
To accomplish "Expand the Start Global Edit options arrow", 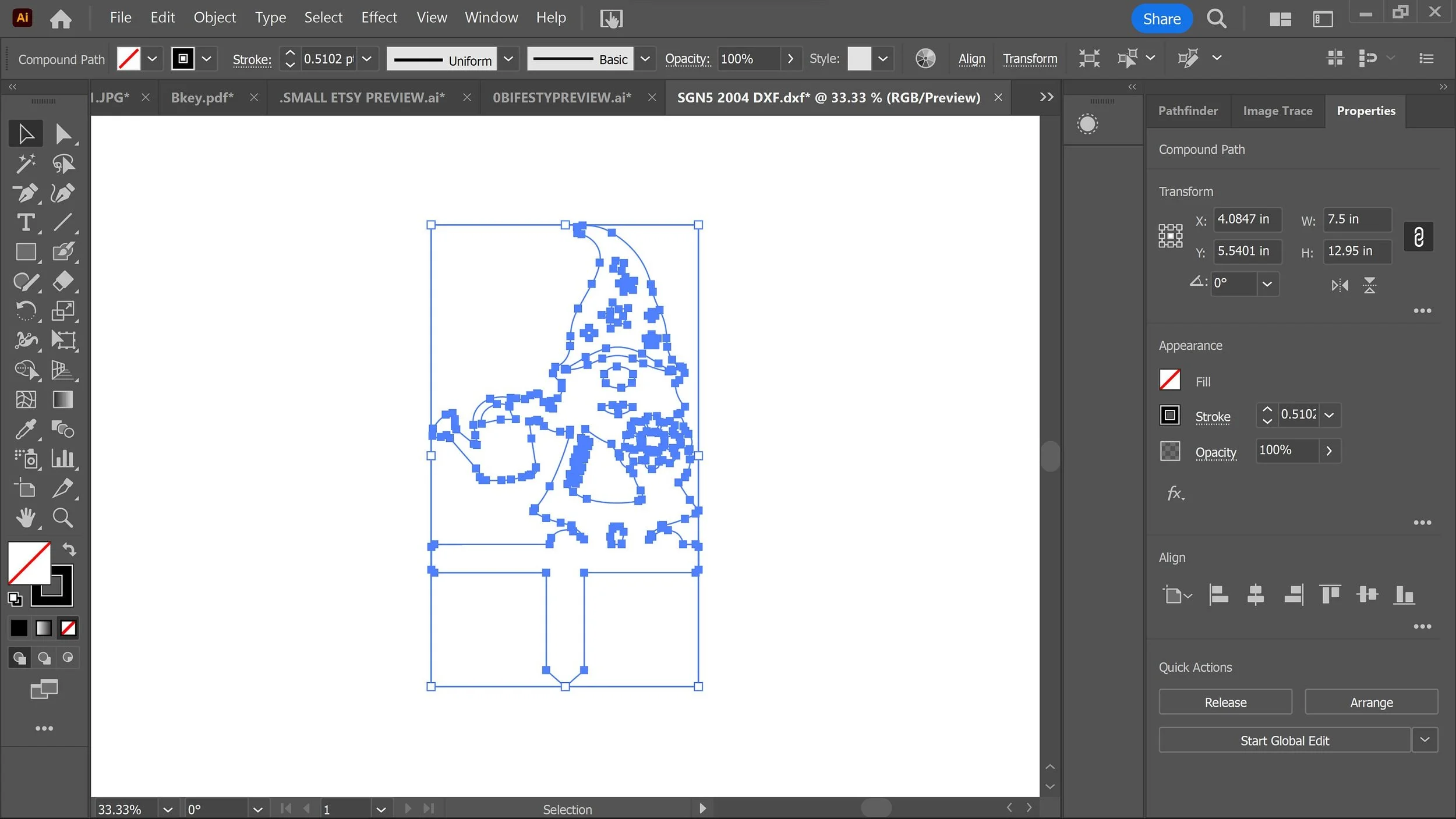I will [x=1425, y=740].
